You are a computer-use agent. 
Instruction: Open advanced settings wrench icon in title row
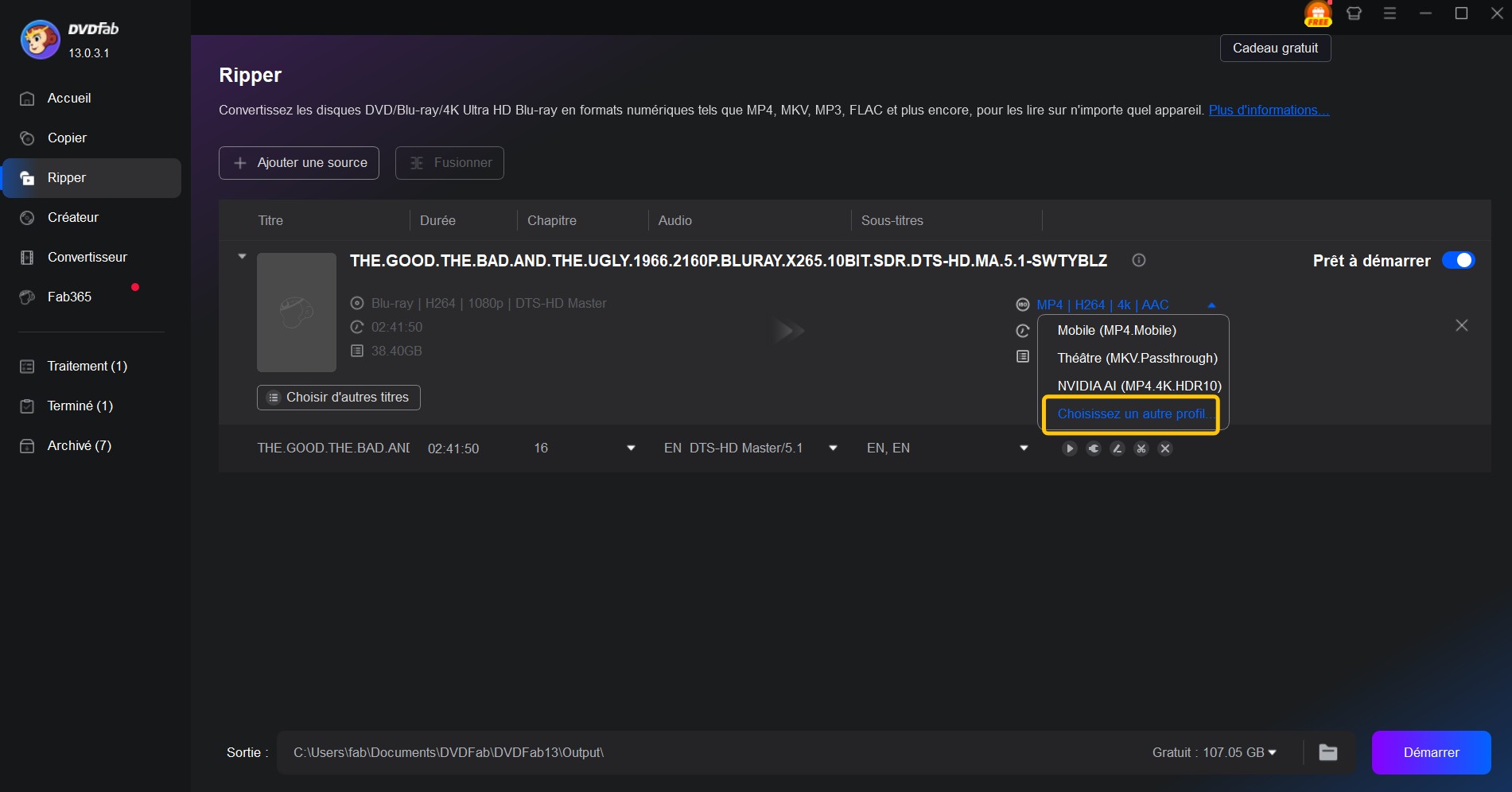tap(1094, 449)
